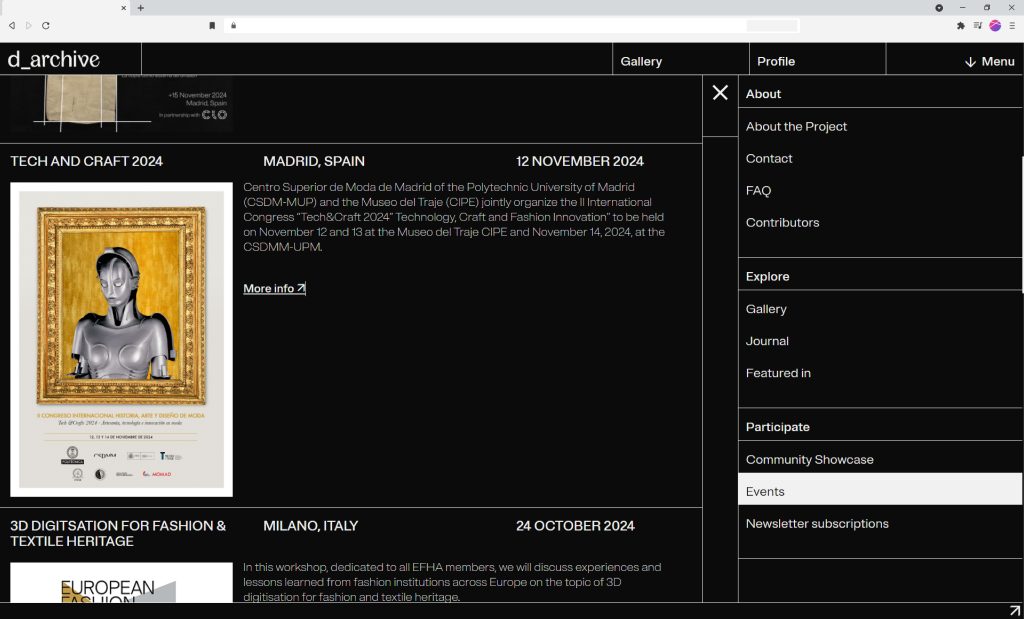Open the media playlist icon in toolbar
The image size is (1024, 619).
(x=978, y=25)
